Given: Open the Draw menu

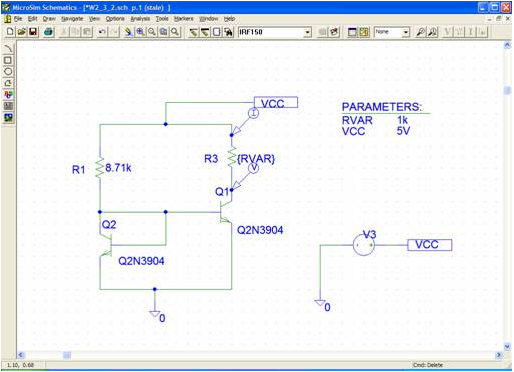Looking at the screenshot, I should [x=49, y=19].
